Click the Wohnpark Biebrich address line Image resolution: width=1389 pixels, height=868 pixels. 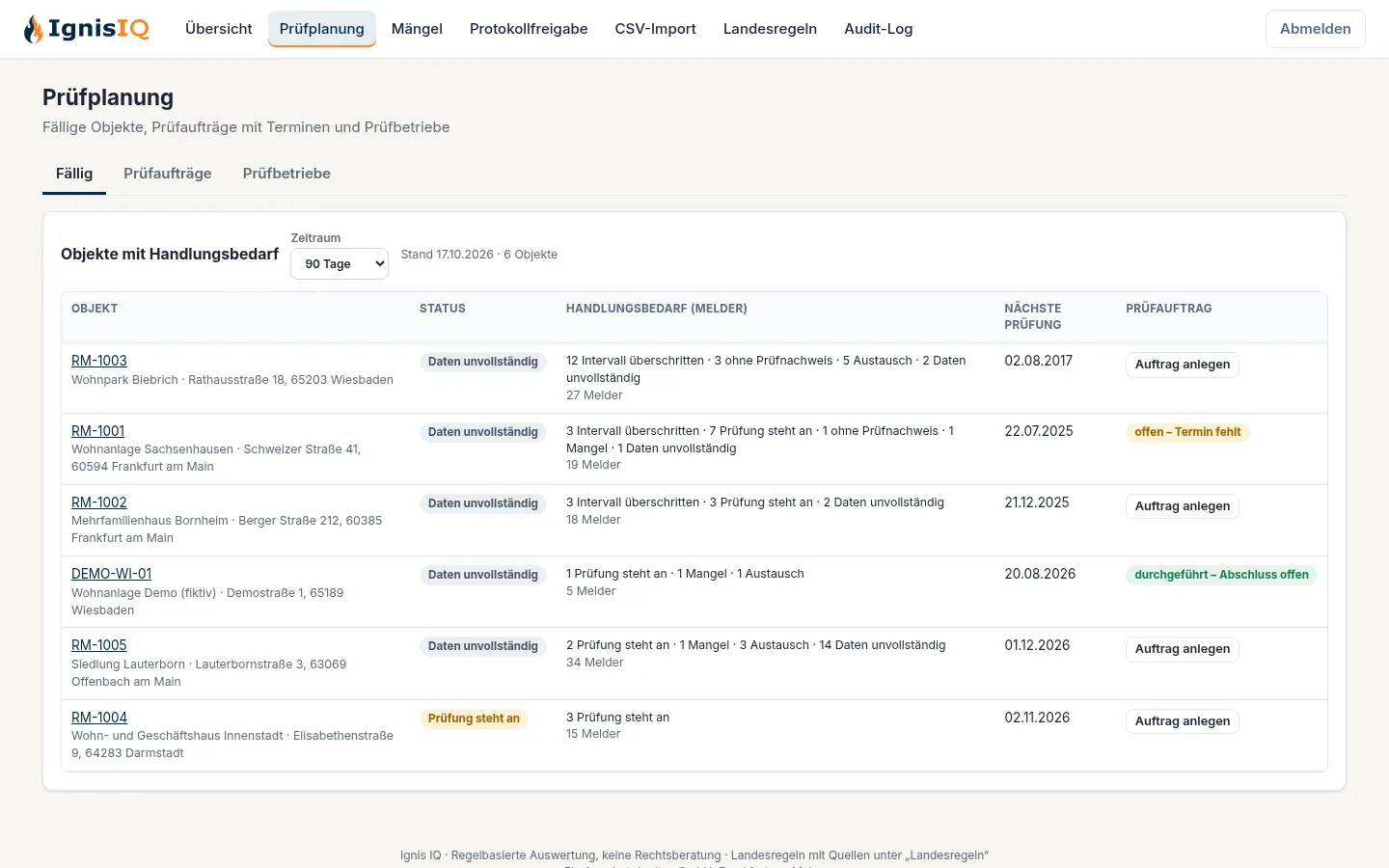(232, 380)
